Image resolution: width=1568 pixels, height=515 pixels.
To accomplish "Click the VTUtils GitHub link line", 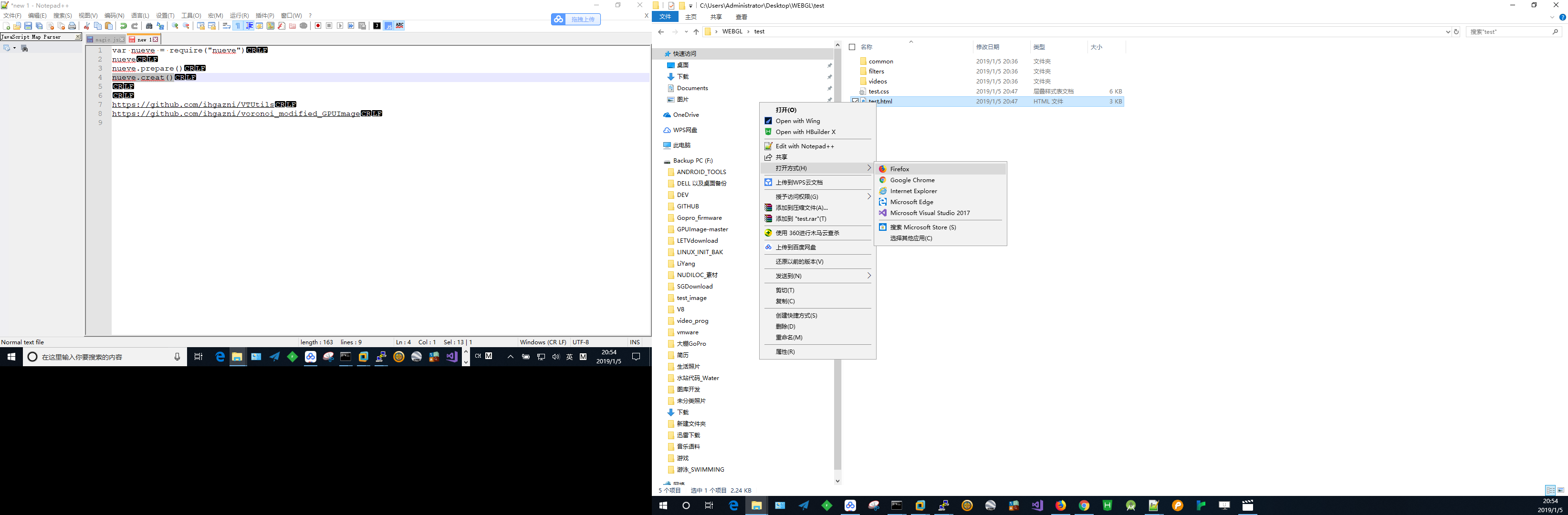I will [192, 104].
